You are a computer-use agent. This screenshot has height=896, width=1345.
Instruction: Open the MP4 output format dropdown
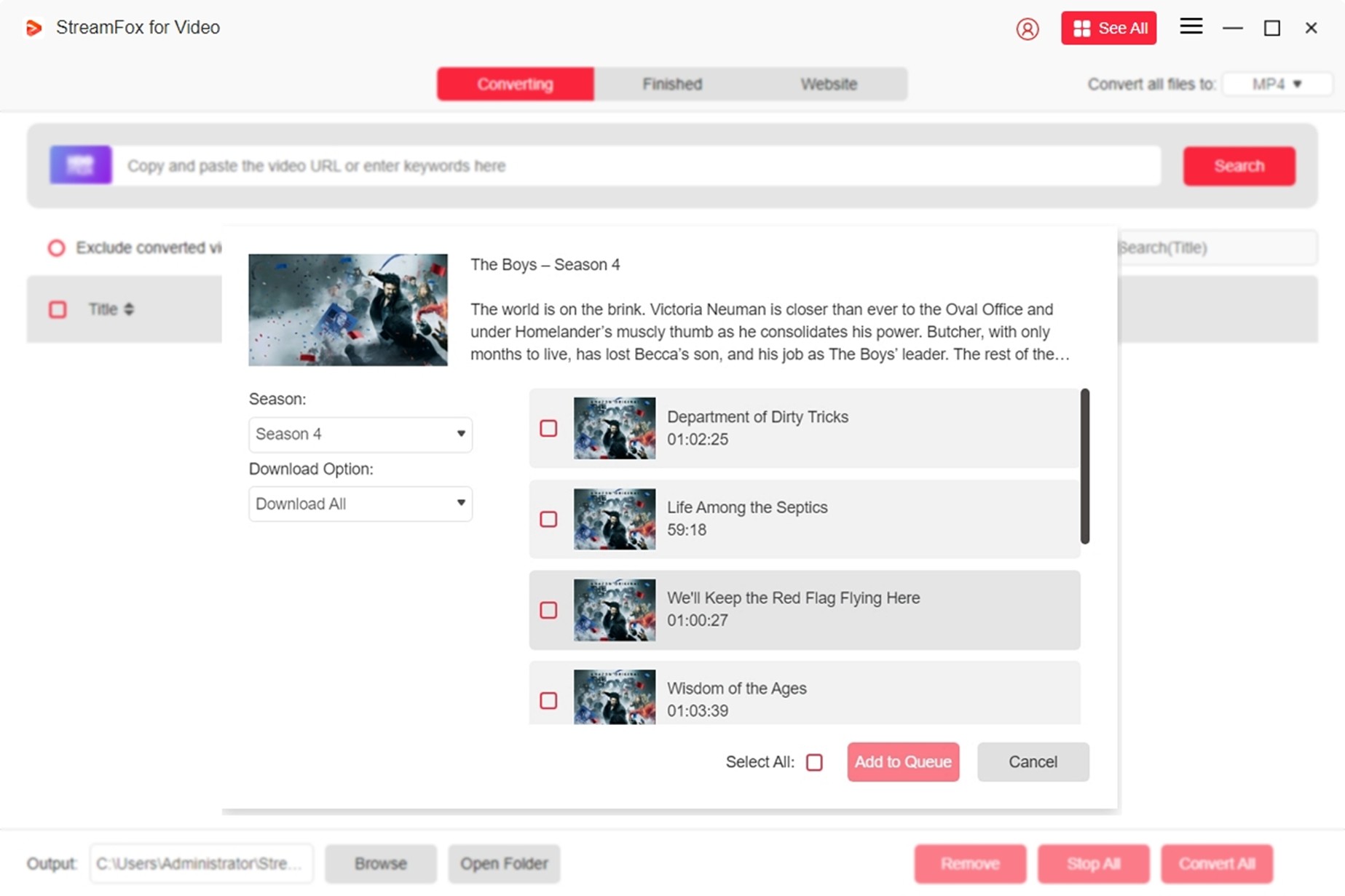point(1277,84)
